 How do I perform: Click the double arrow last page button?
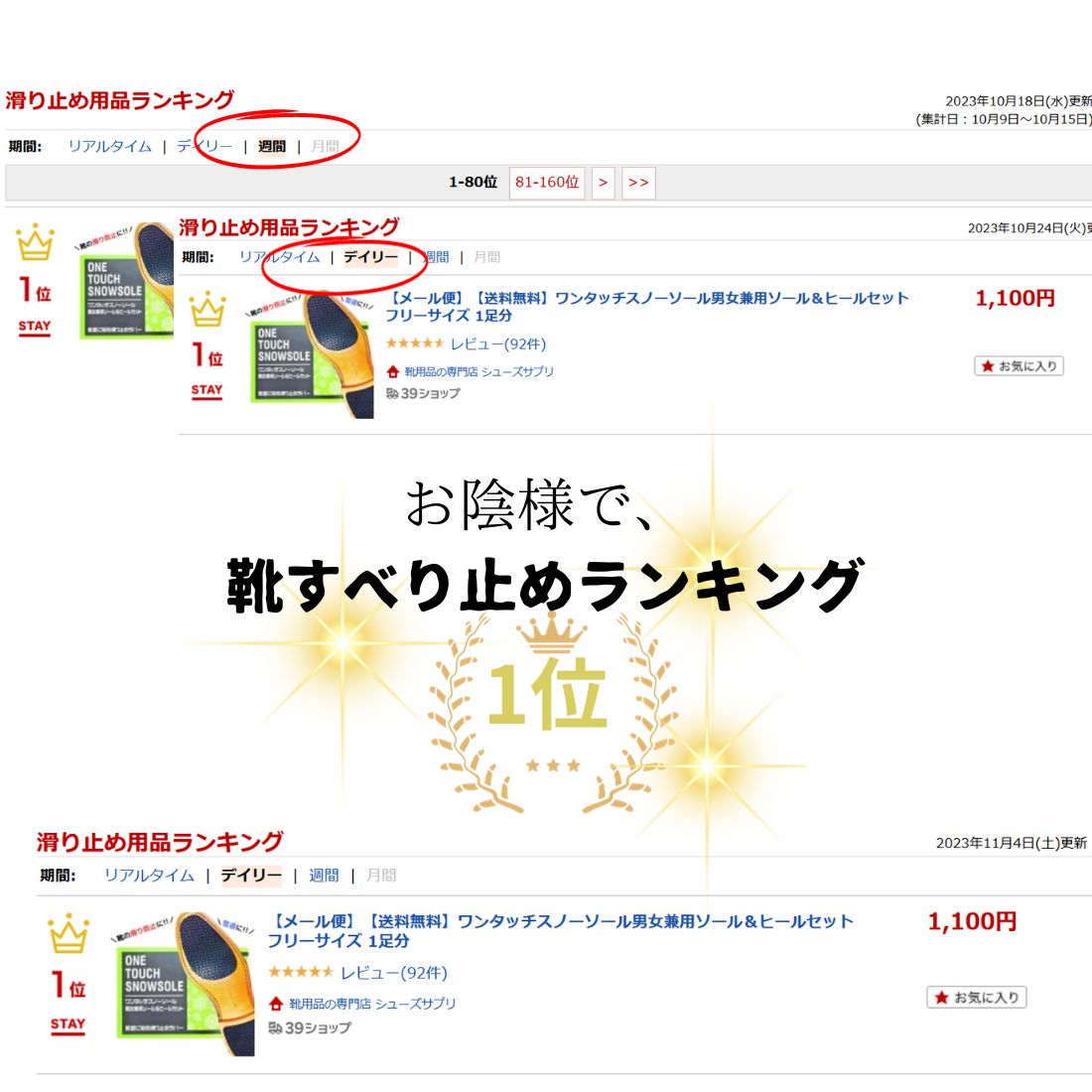(x=638, y=183)
